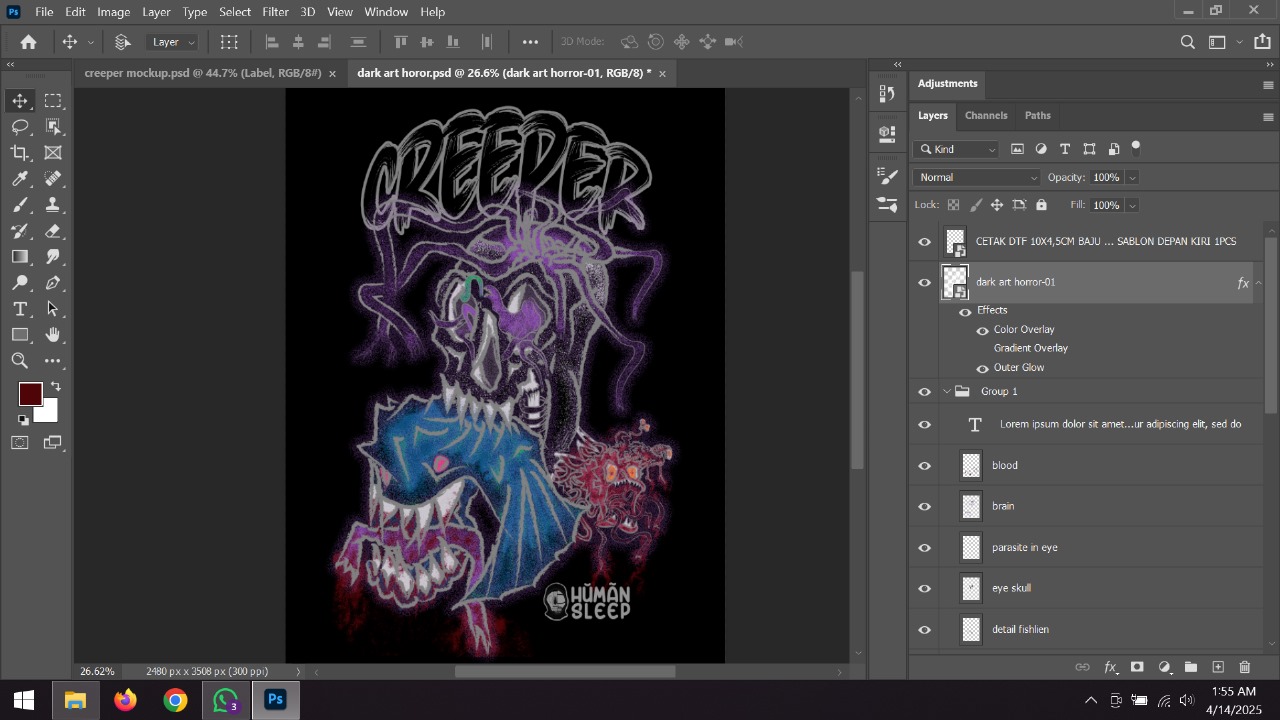Click the zoom percentage field 26.62%
Image resolution: width=1280 pixels, height=720 pixels.
pyautogui.click(x=97, y=671)
